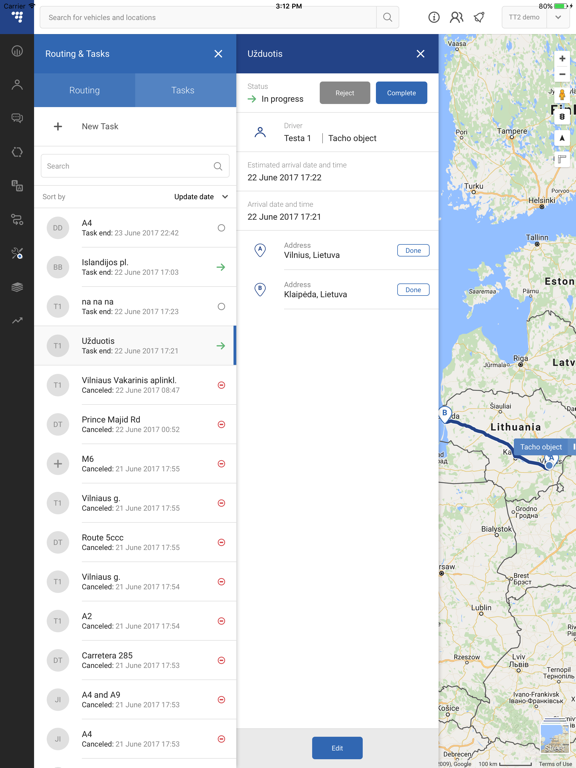Click the map navigation arrow control

(x=562, y=138)
